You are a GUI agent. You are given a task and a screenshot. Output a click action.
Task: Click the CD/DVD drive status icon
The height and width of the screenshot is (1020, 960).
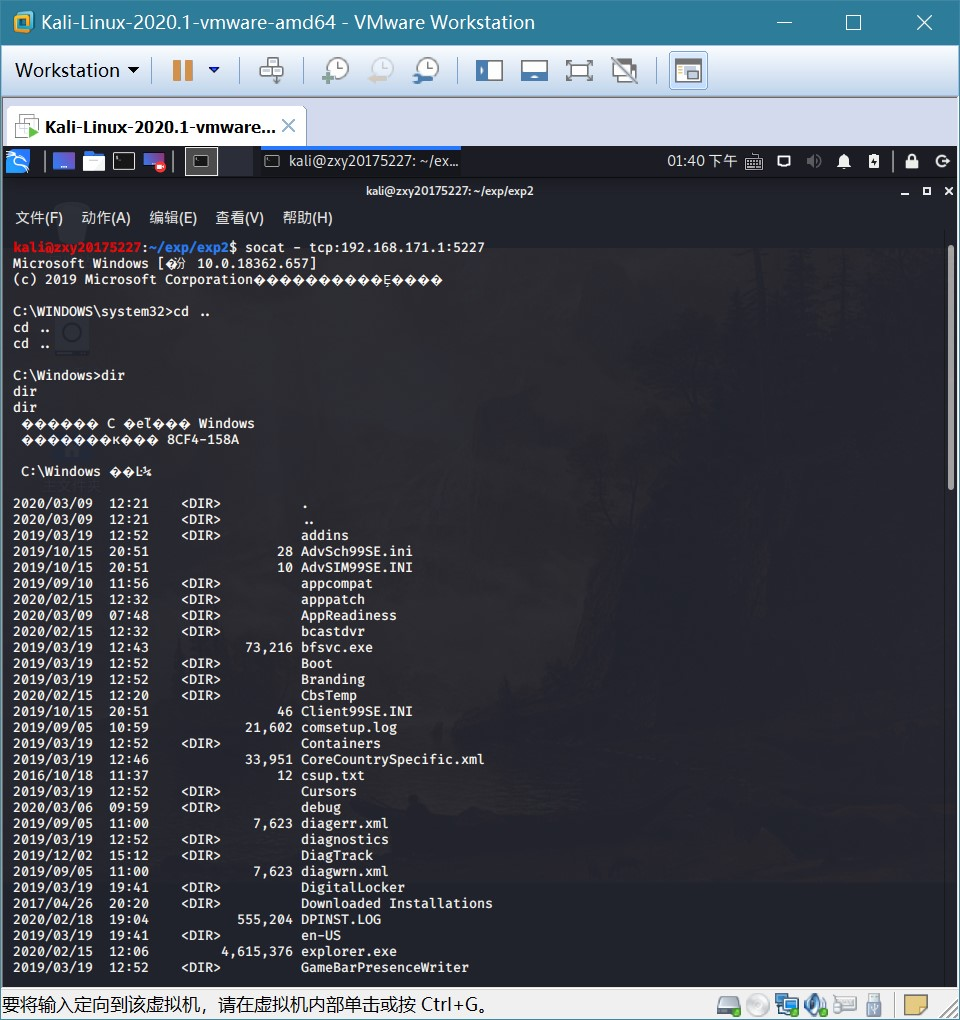tap(757, 1005)
